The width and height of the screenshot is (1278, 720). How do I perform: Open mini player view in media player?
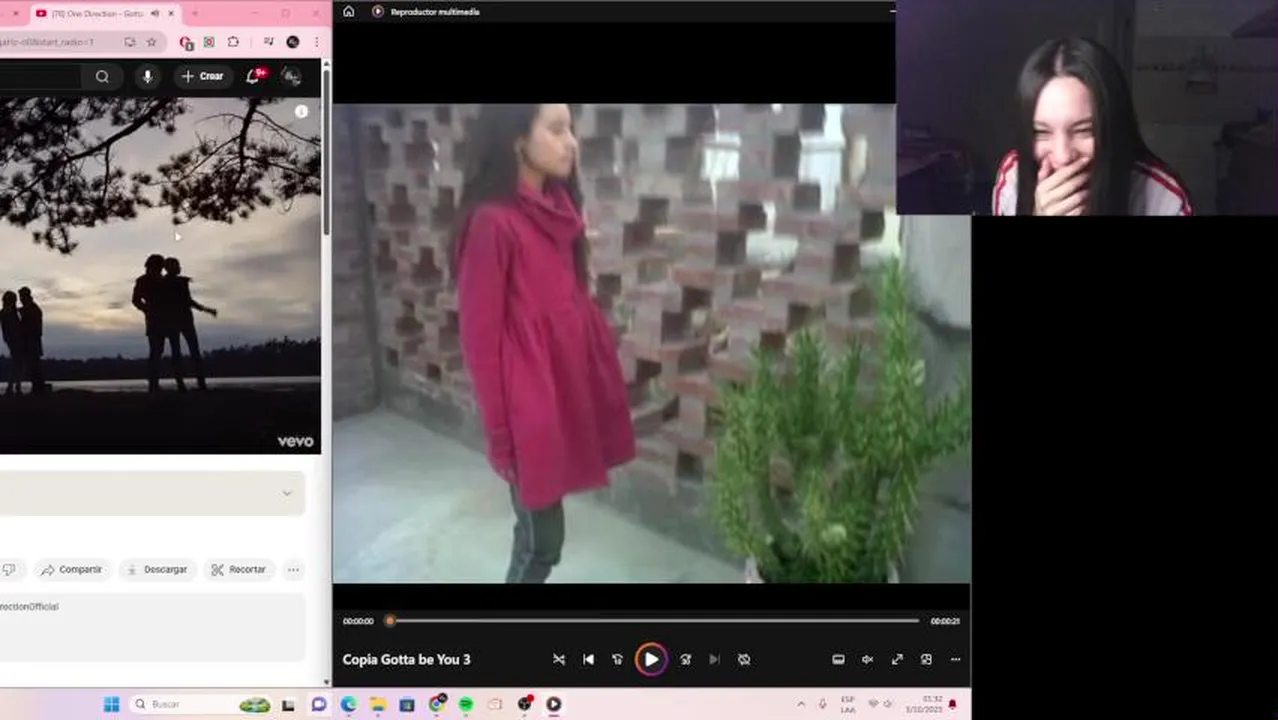[926, 659]
